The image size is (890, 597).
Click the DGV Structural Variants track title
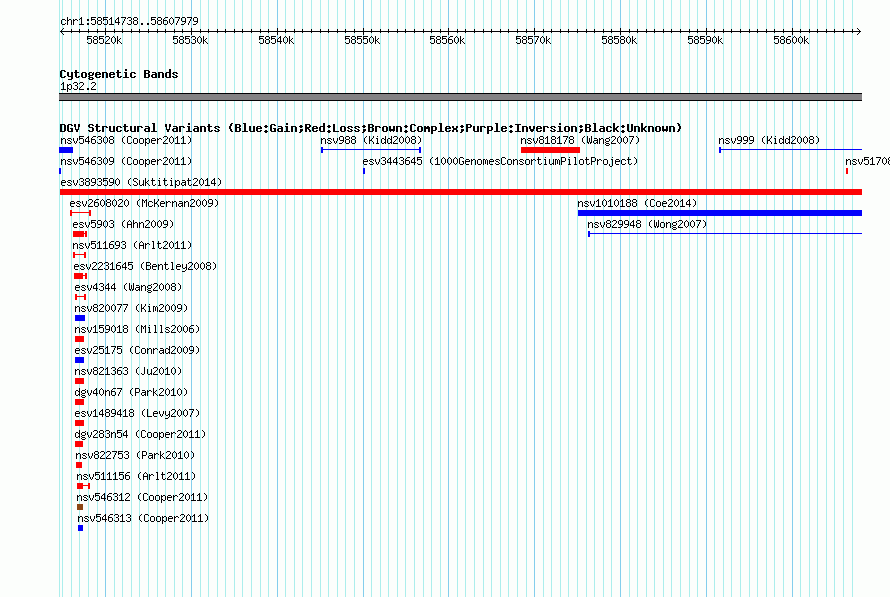371,128
